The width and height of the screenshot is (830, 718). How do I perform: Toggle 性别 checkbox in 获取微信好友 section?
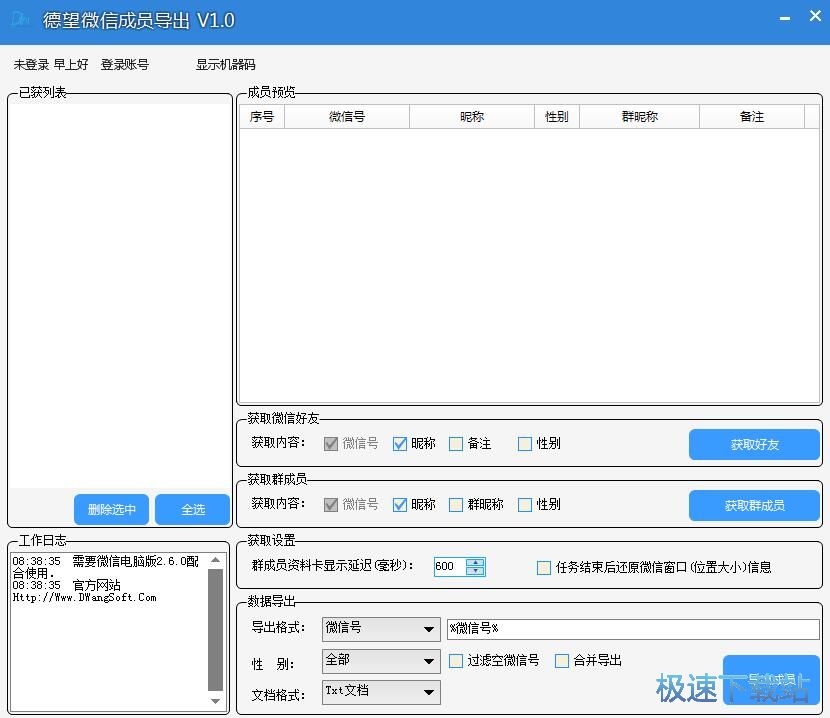pyautogui.click(x=525, y=444)
